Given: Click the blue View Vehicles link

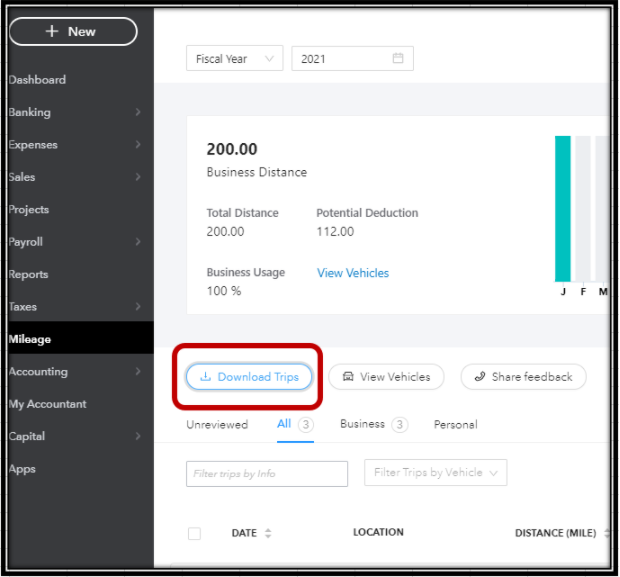Looking at the screenshot, I should click(x=353, y=273).
